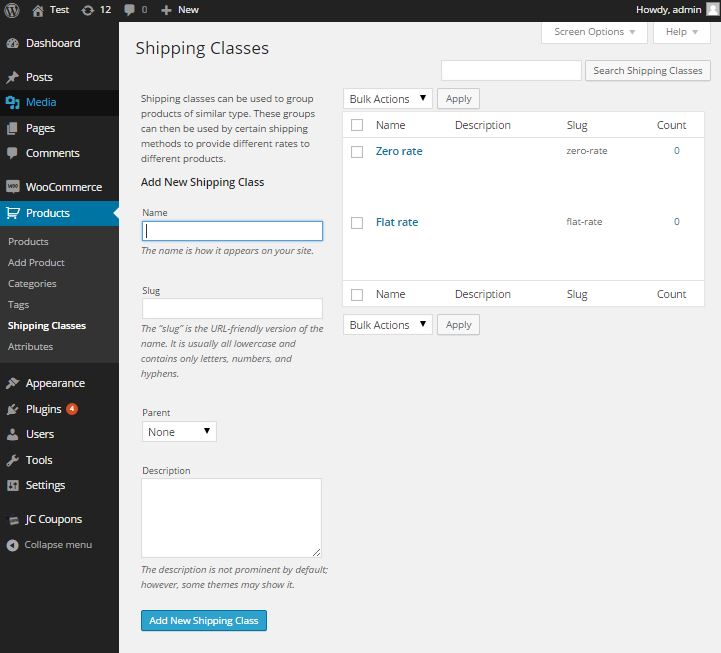Open the comments bubble icon in admin bar

click(130, 10)
